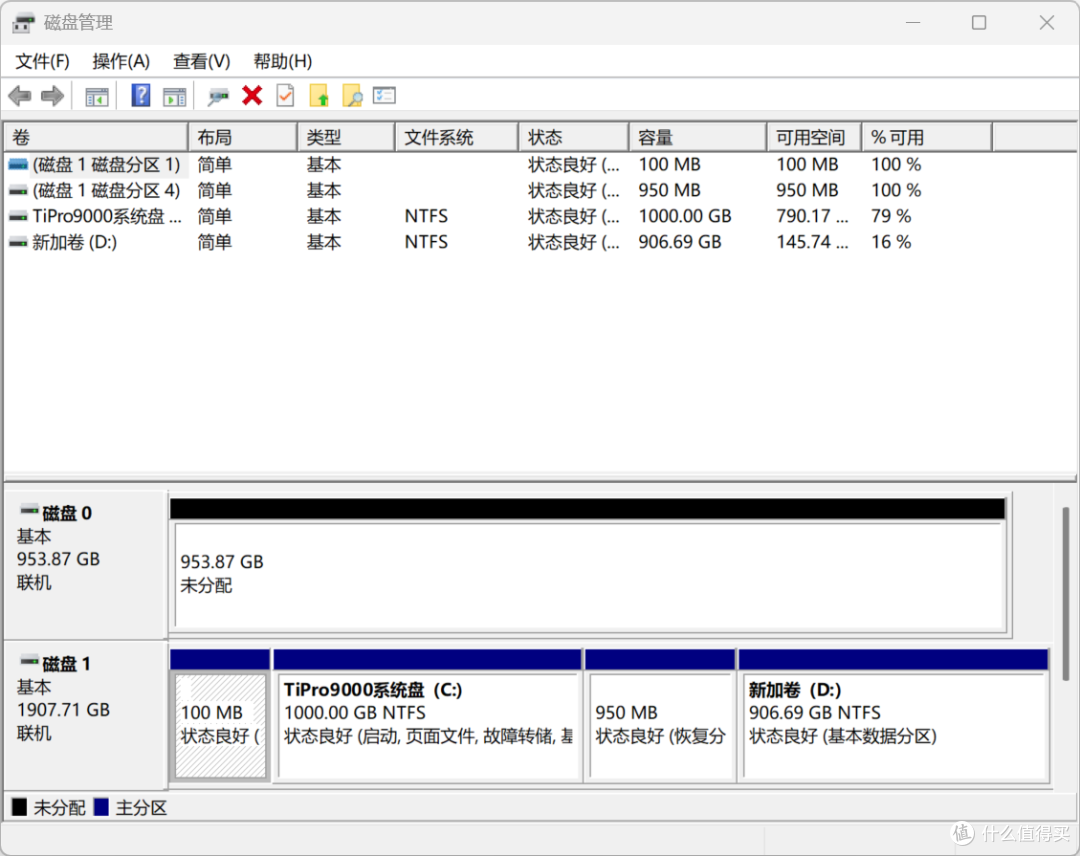This screenshot has height=856, width=1080.
Task: Click the 790.17 free space cell
Action: coord(813,216)
